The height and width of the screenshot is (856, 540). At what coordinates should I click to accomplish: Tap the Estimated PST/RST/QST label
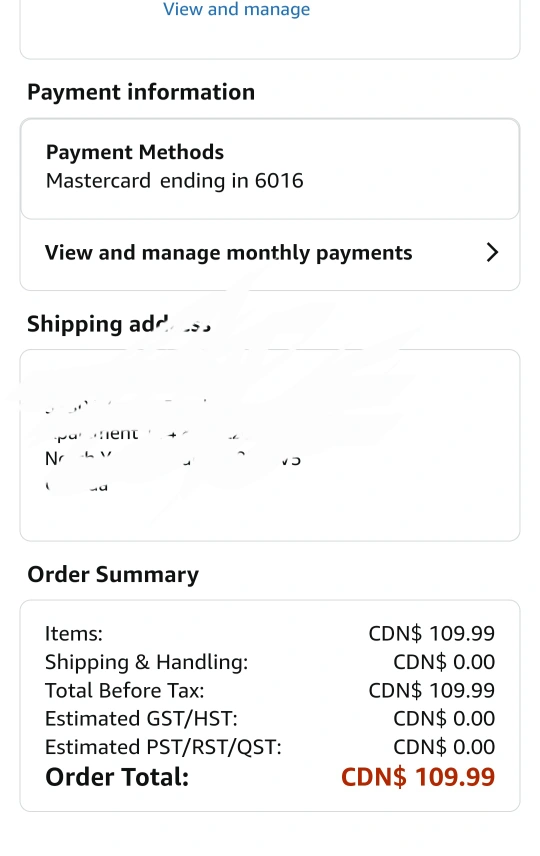point(163,747)
